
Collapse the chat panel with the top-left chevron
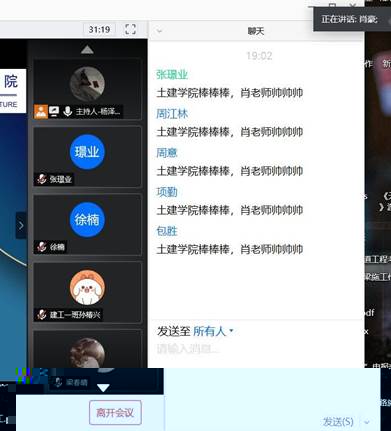pos(159,31)
